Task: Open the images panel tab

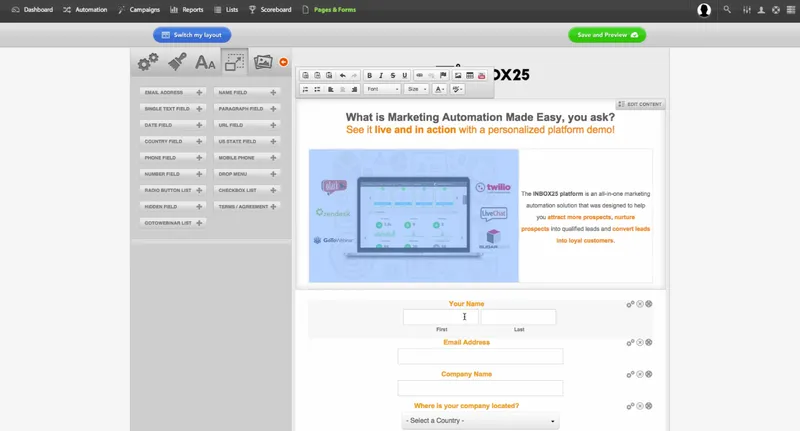Action: [x=263, y=62]
